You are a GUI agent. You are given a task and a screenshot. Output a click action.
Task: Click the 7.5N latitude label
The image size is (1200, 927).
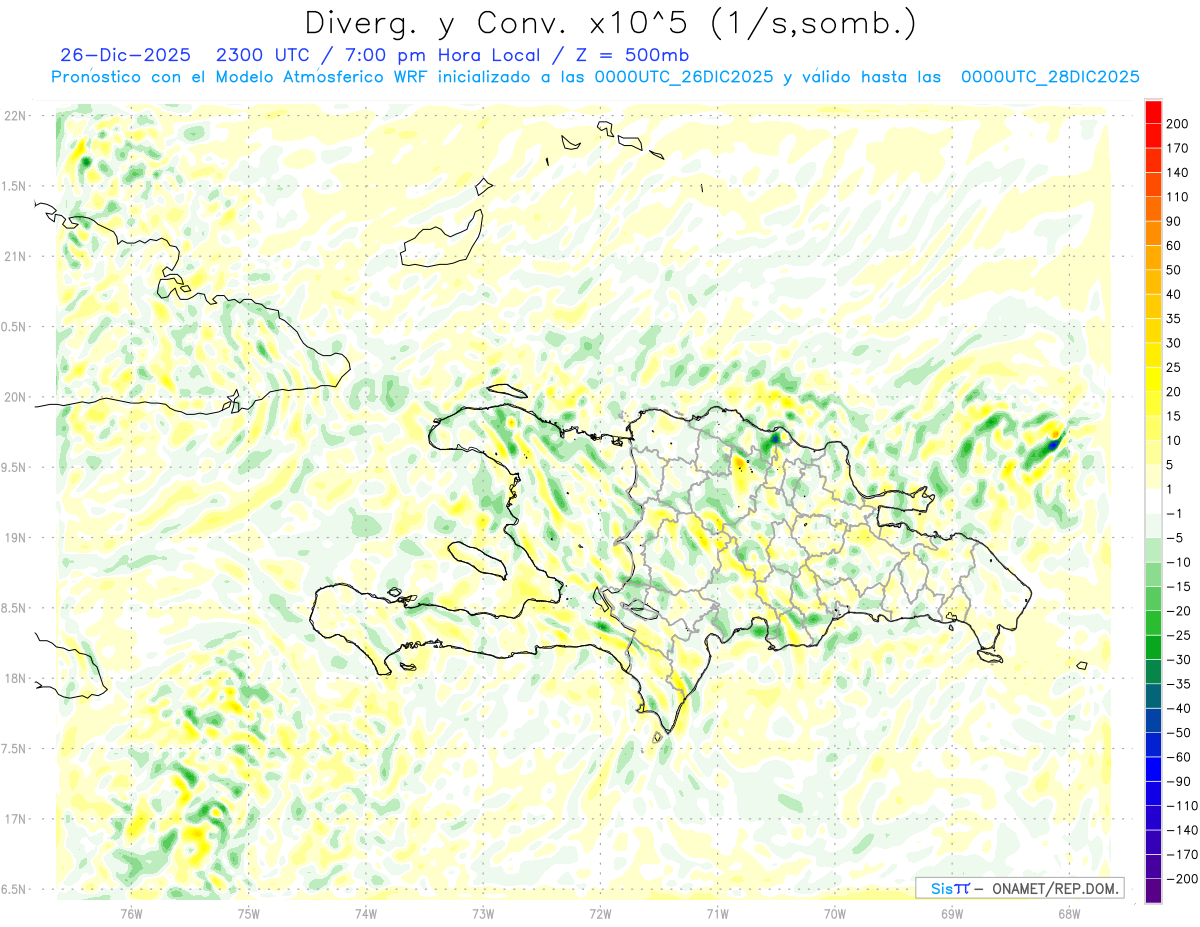pyautogui.click(x=13, y=749)
